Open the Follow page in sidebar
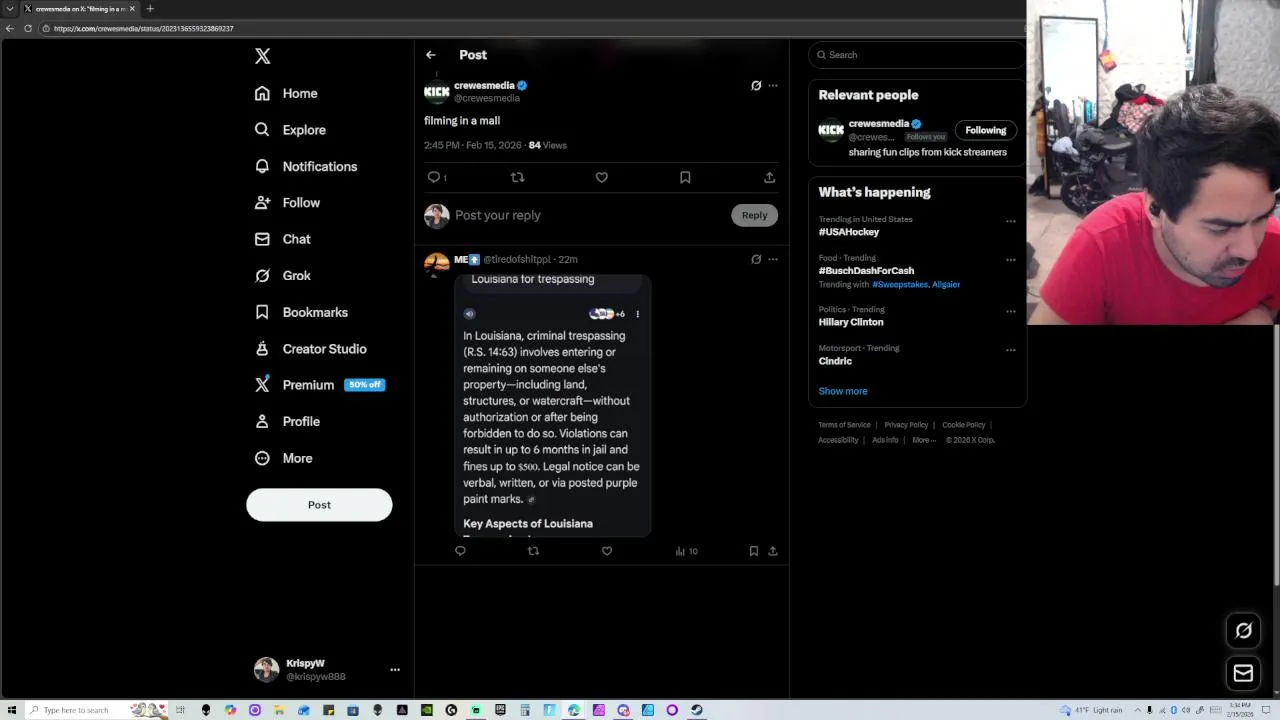Screen dimensions: 1280x720 pyautogui.click(x=287, y=202)
